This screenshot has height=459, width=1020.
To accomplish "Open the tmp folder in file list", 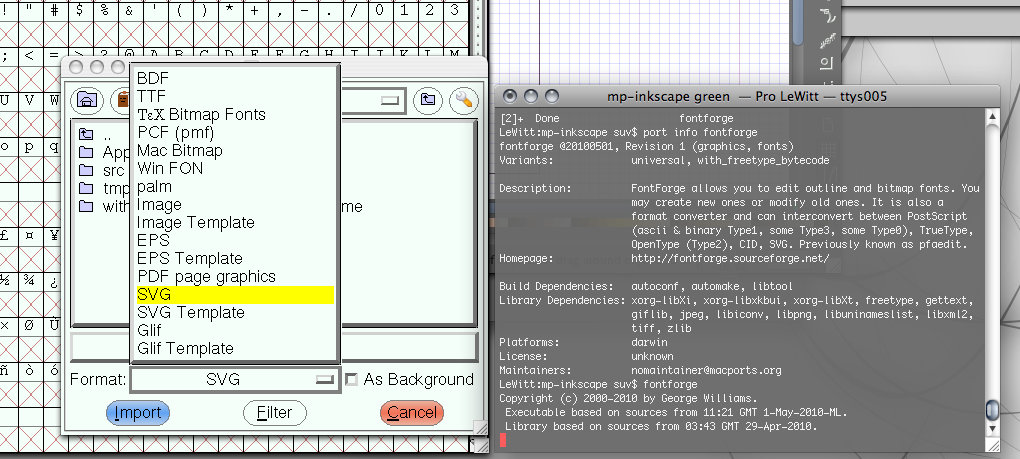I will 104,189.
